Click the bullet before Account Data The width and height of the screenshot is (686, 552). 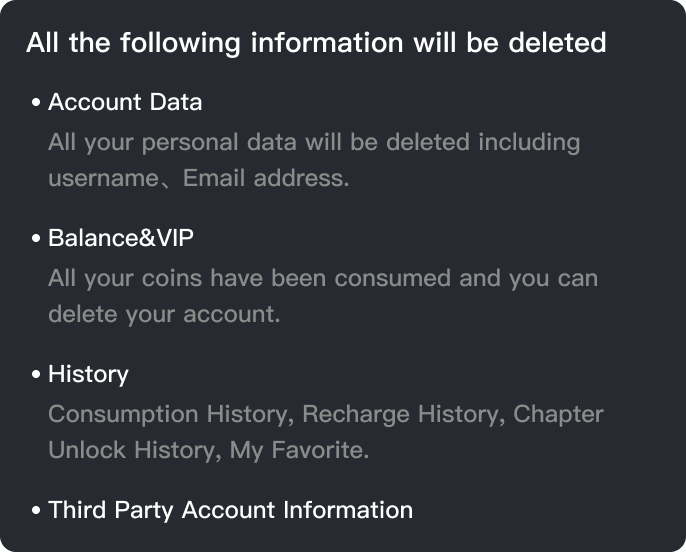click(x=36, y=103)
